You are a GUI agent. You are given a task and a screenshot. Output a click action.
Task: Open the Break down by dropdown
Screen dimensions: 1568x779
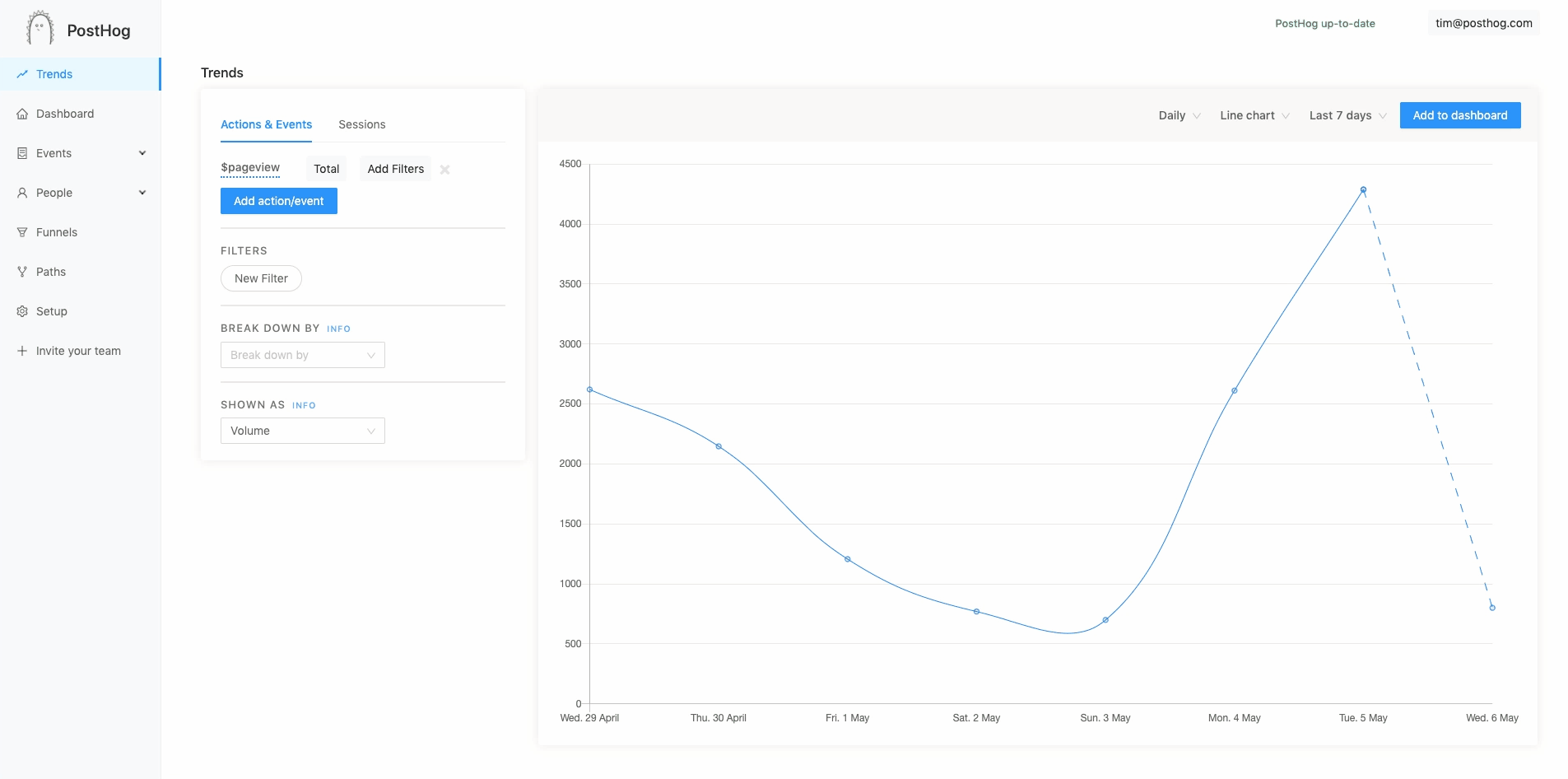pyautogui.click(x=302, y=355)
